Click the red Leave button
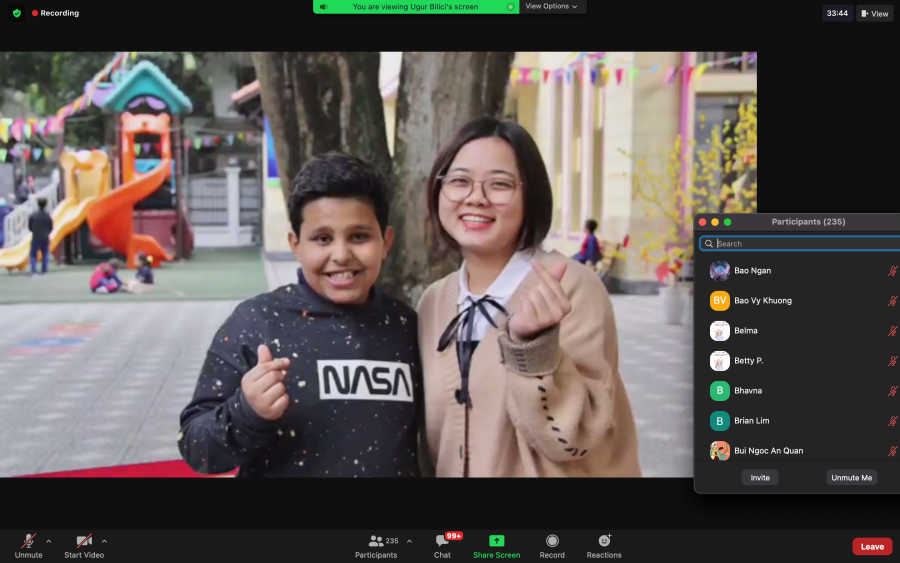The image size is (900, 563). (x=872, y=546)
